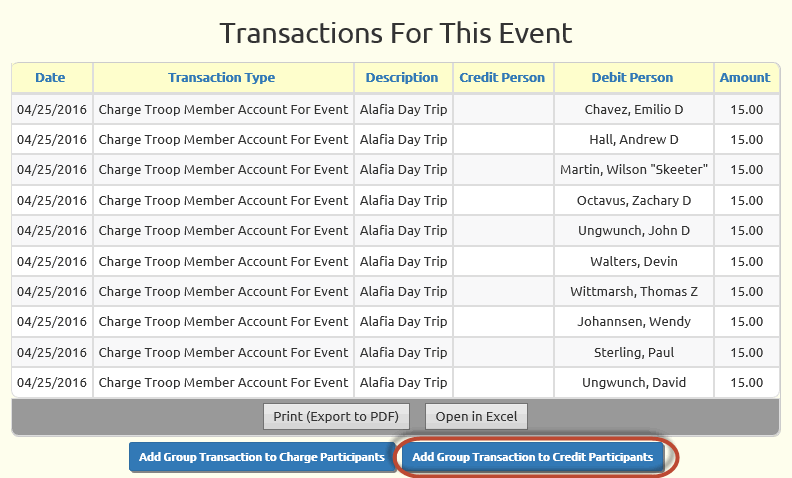Sort by the Date column header

click(50, 77)
